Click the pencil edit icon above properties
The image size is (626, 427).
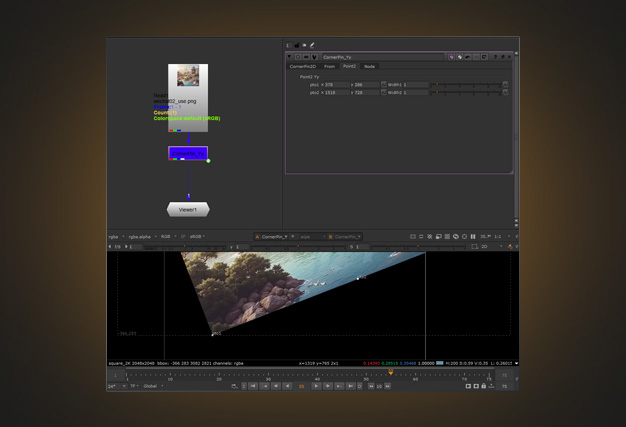[313, 45]
